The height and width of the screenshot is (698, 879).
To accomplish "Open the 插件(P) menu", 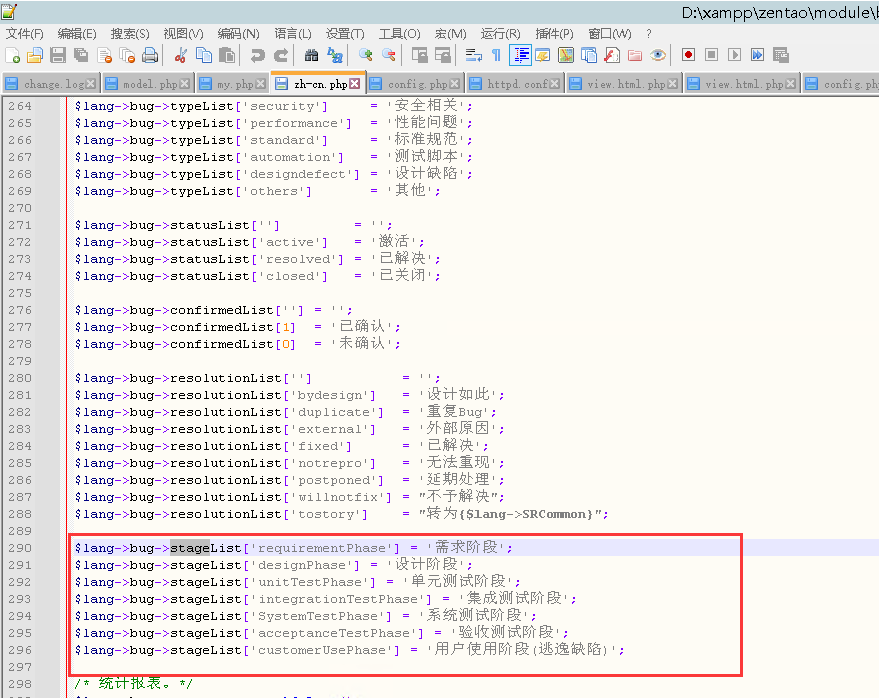I will 553,33.
